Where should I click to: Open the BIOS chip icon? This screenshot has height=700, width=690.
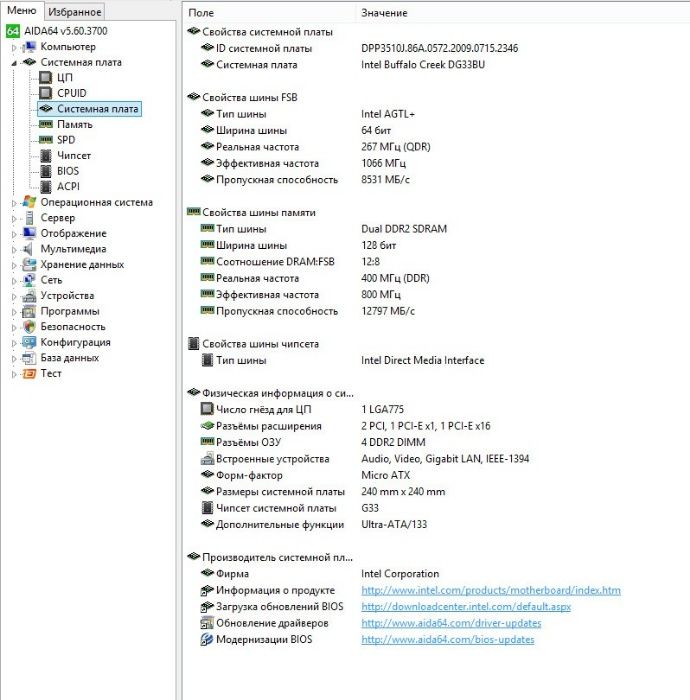[x=46, y=171]
